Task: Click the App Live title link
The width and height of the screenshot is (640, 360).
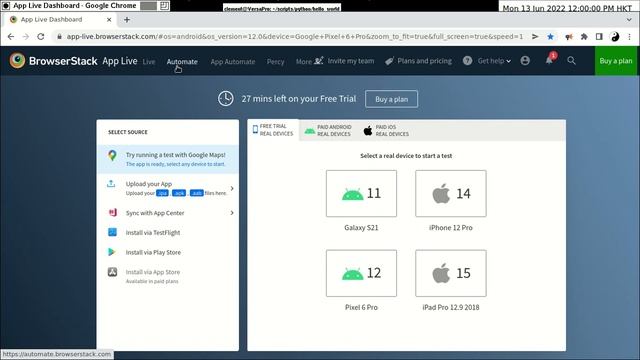Action: [120, 61]
